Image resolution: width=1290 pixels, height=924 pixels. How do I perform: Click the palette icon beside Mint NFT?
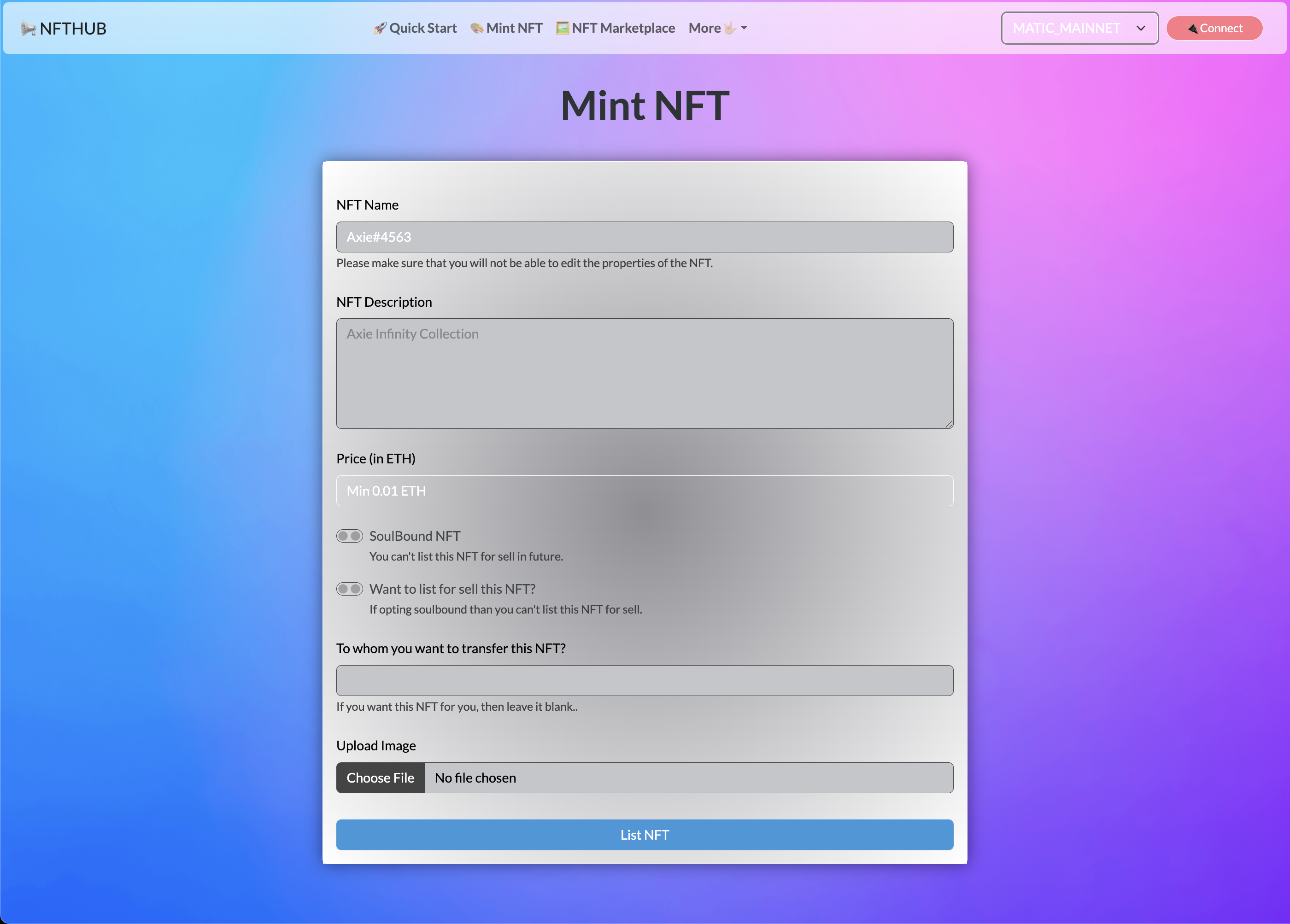[x=477, y=28]
